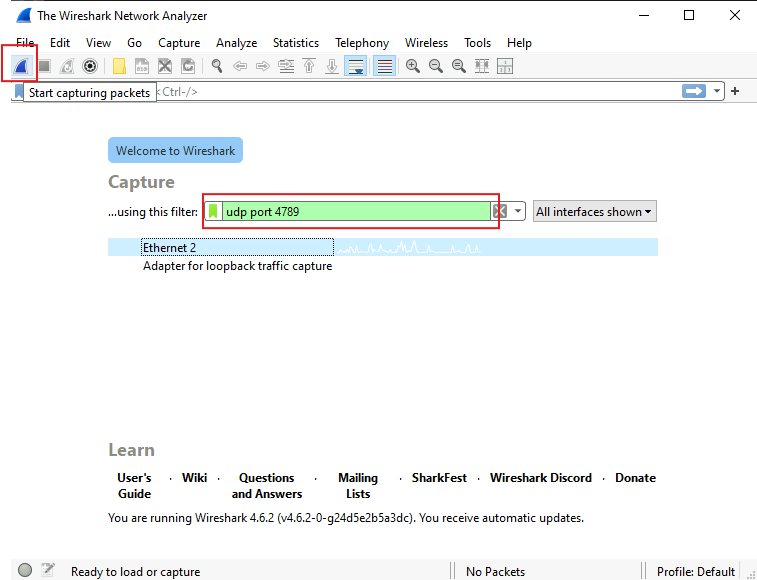This screenshot has width=757, height=580.
Task: Toggle auto scroll during live capture
Action: point(355,66)
